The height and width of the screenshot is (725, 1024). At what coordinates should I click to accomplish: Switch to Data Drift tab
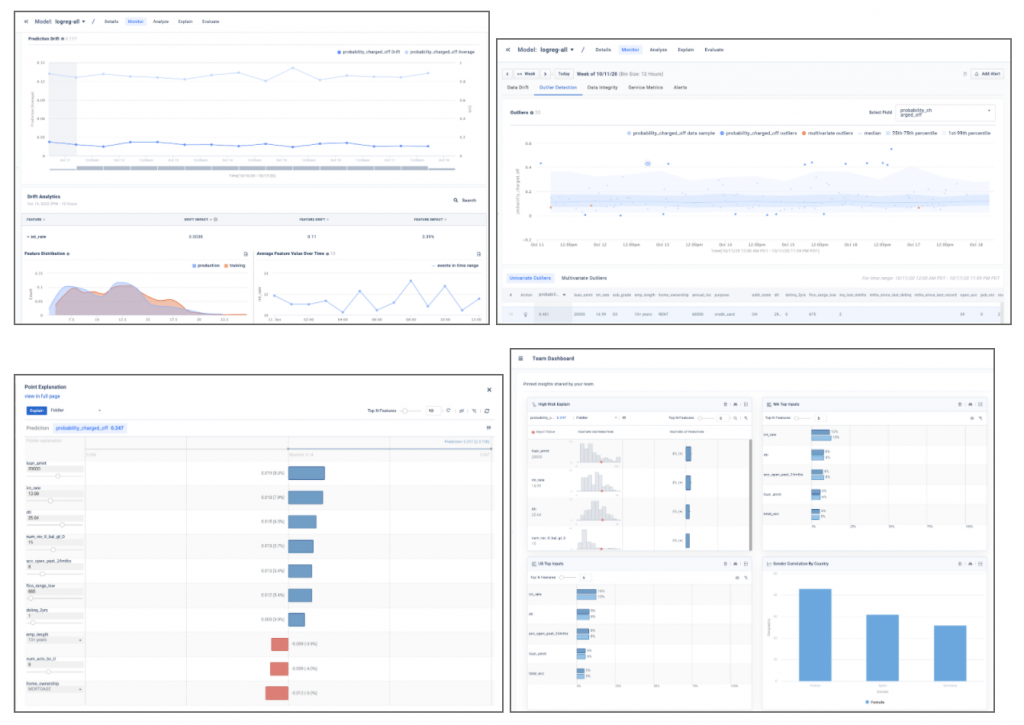click(x=518, y=88)
